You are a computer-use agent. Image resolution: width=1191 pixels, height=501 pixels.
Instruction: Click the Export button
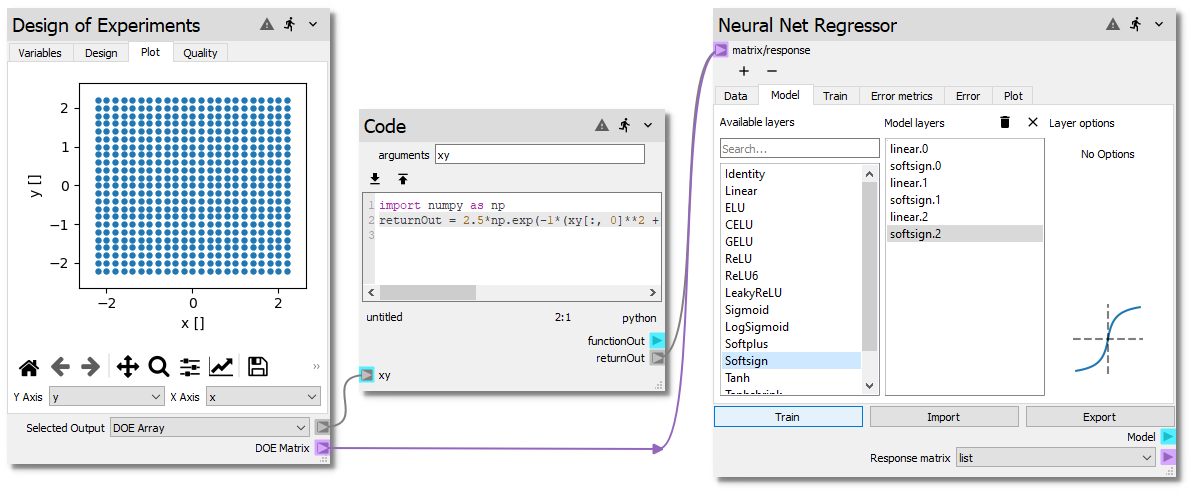[x=1099, y=417]
